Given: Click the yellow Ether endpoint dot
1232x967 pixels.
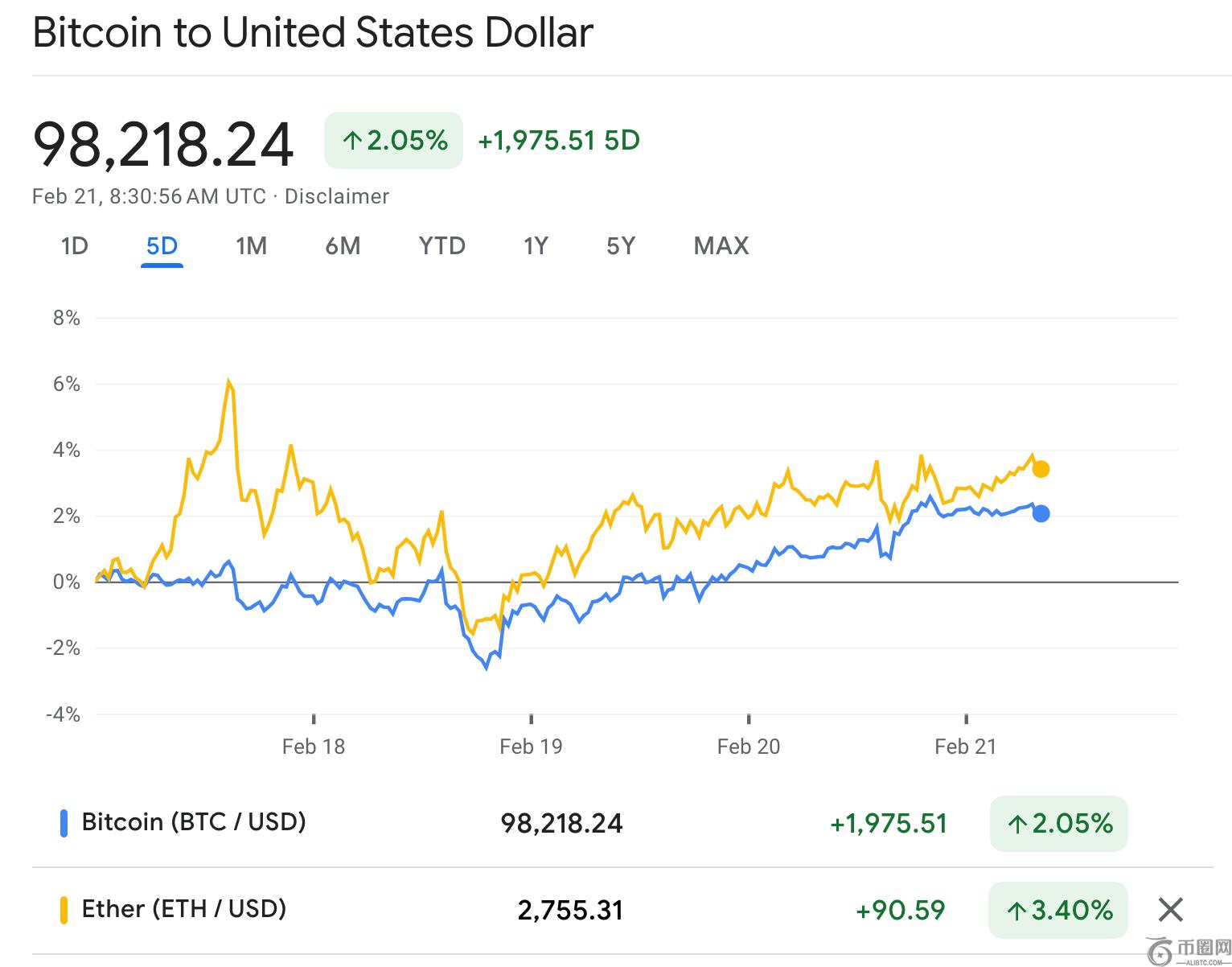Looking at the screenshot, I should point(1041,469).
